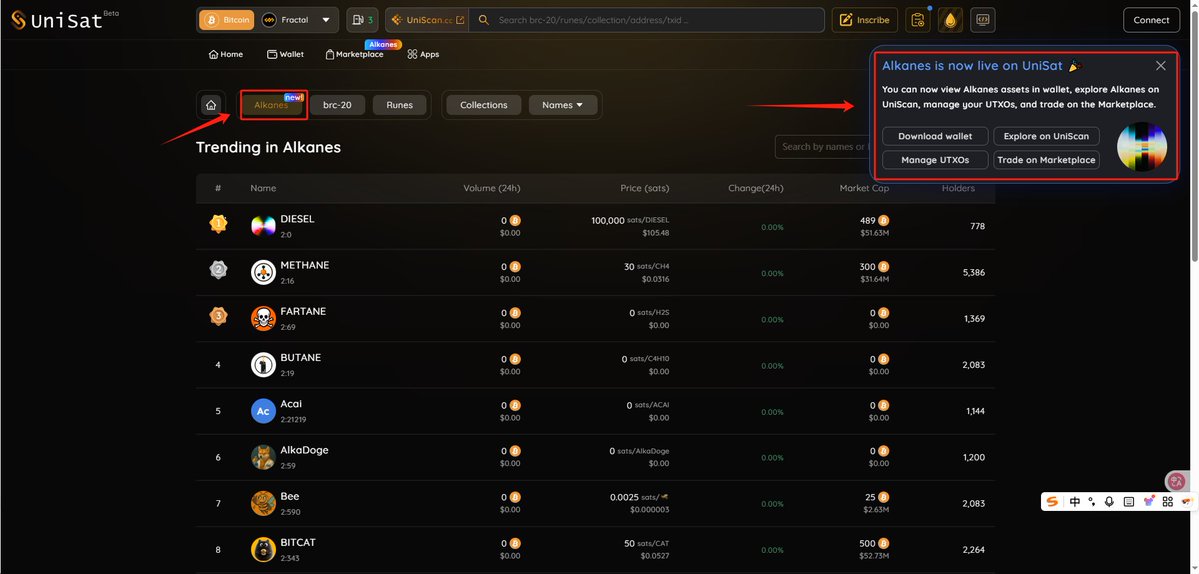Image resolution: width=1199 pixels, height=574 pixels.
Task: Open the IME toolbox grid icon
Action: click(1168, 501)
